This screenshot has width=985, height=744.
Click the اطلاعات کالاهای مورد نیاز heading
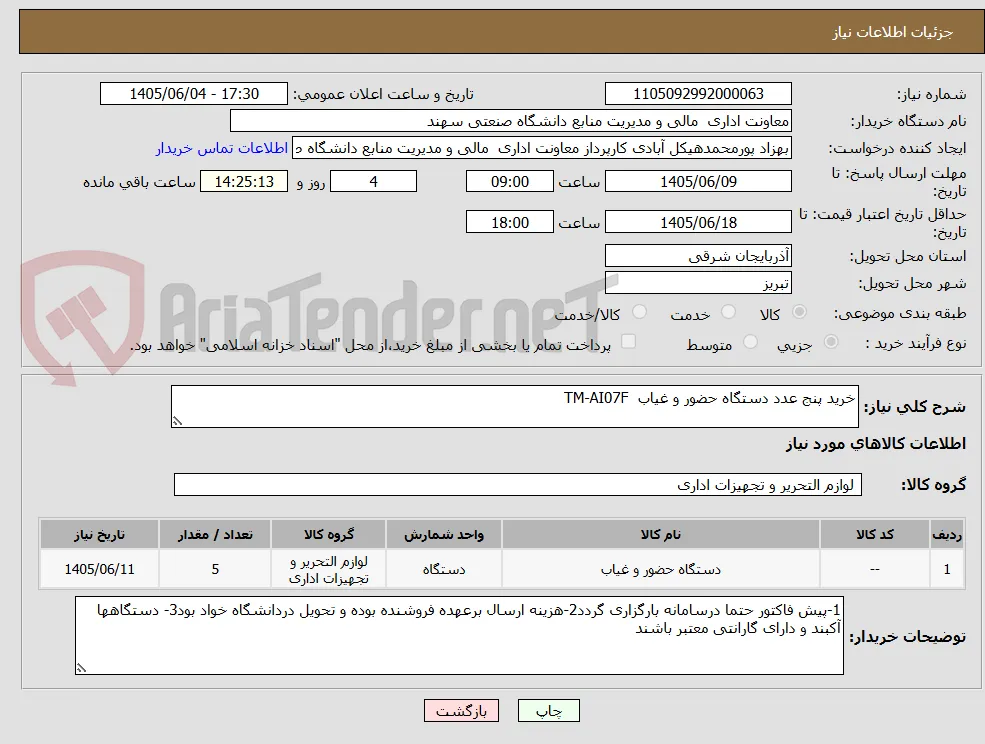[x=876, y=444]
